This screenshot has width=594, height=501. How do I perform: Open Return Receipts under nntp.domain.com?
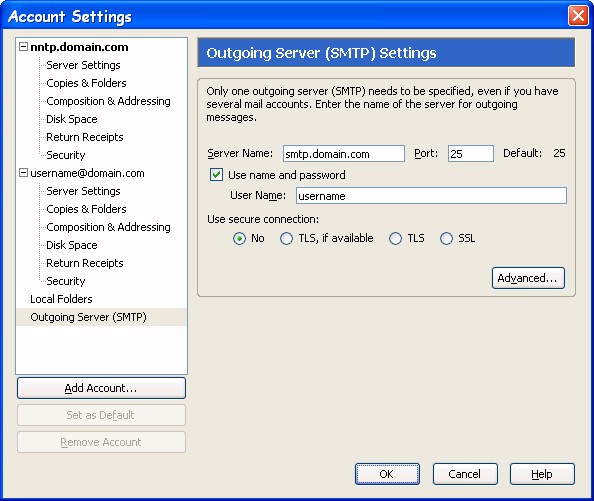[x=85, y=137]
